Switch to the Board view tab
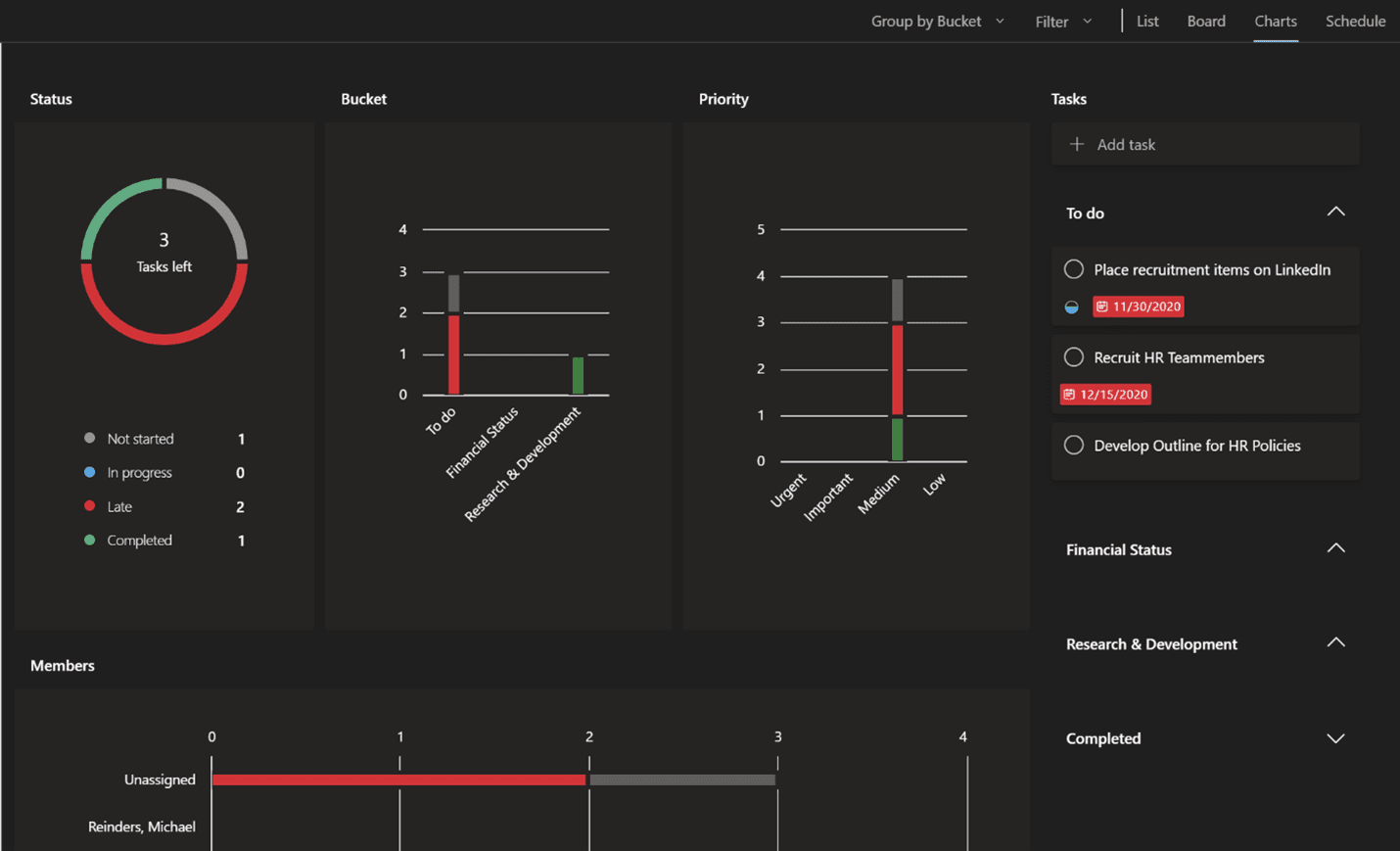Screen dimensions: 1400x851 pyautogui.click(x=1206, y=21)
